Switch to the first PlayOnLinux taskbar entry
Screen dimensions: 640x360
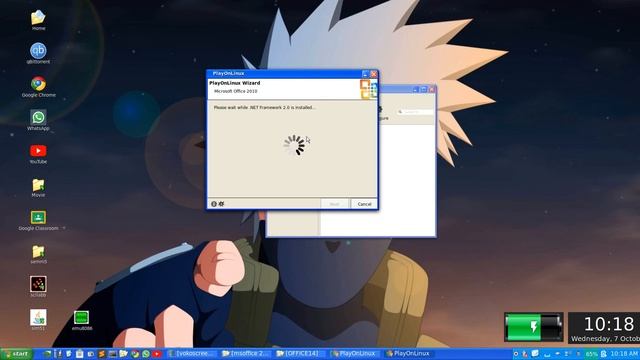click(356, 353)
